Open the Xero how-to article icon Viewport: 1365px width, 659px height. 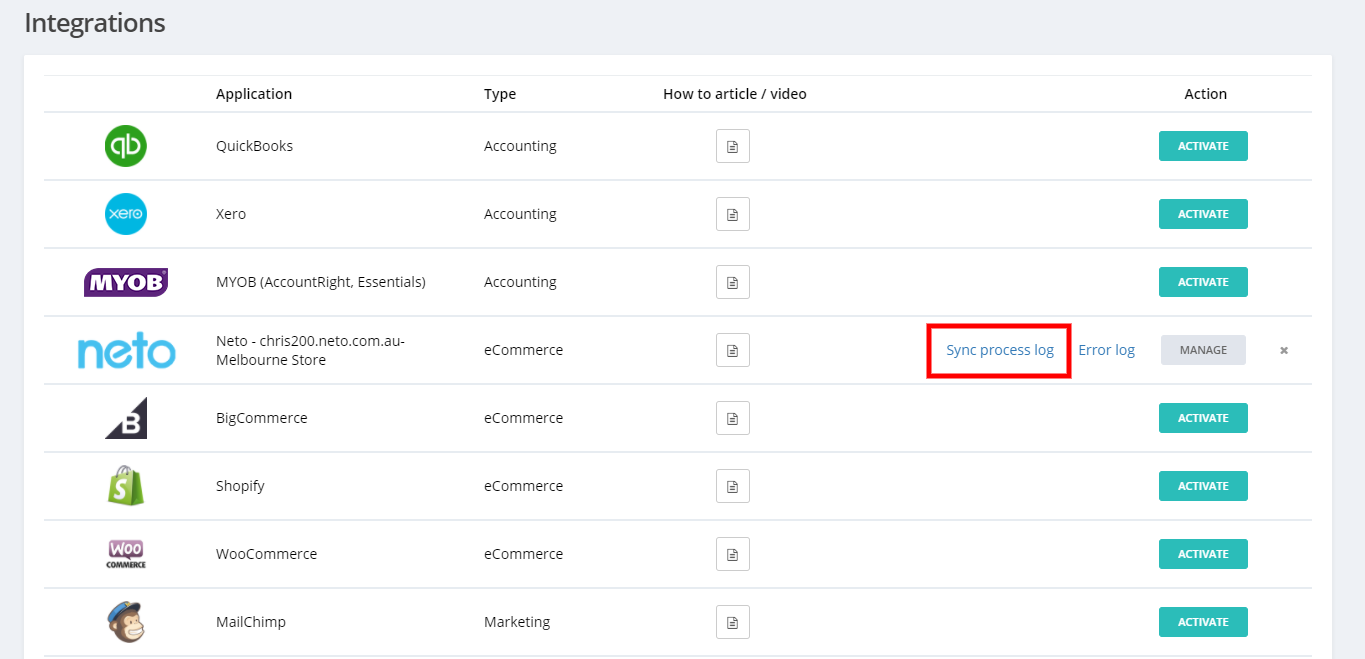click(732, 214)
